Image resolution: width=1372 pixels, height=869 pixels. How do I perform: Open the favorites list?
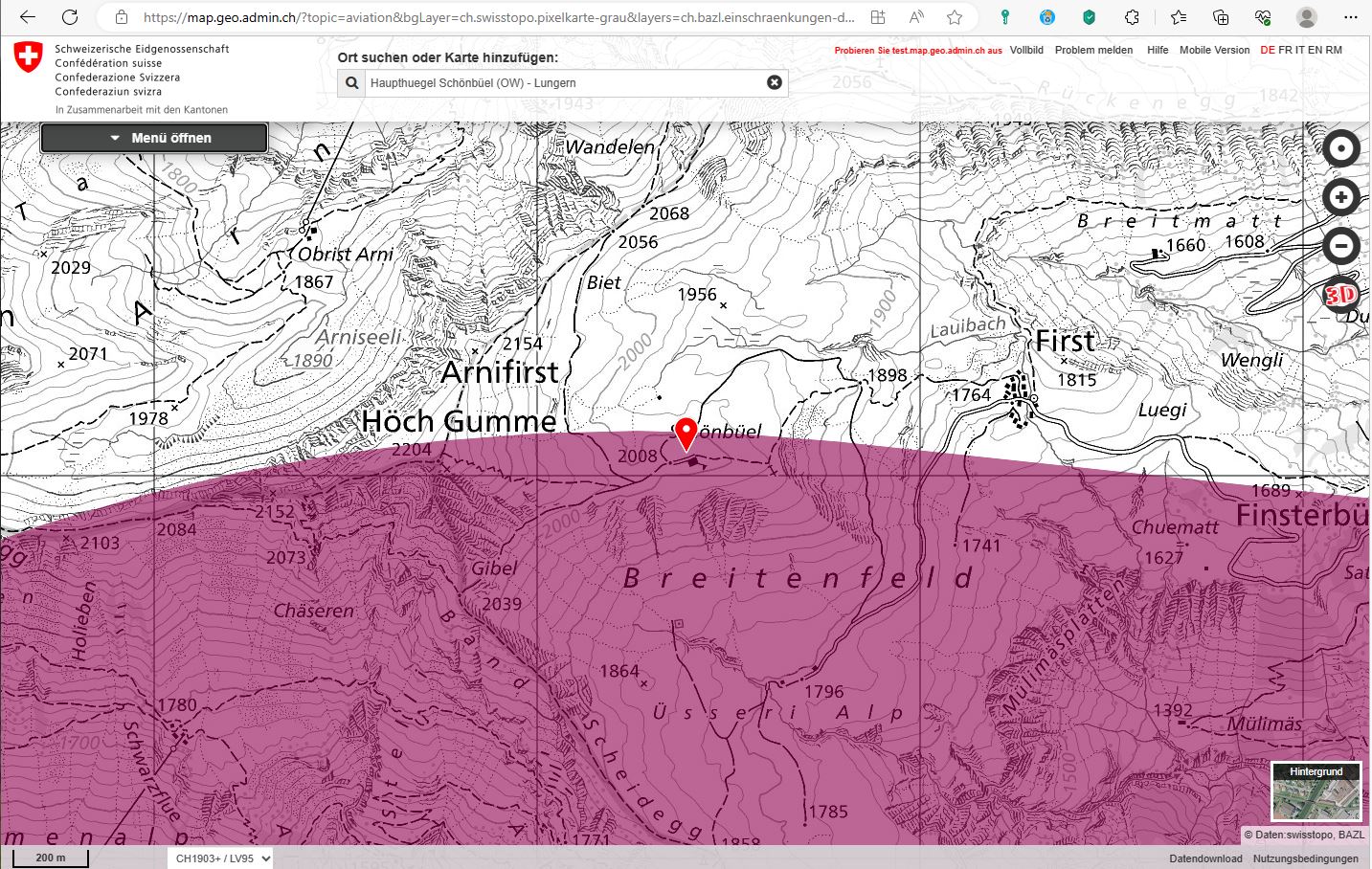(1179, 17)
